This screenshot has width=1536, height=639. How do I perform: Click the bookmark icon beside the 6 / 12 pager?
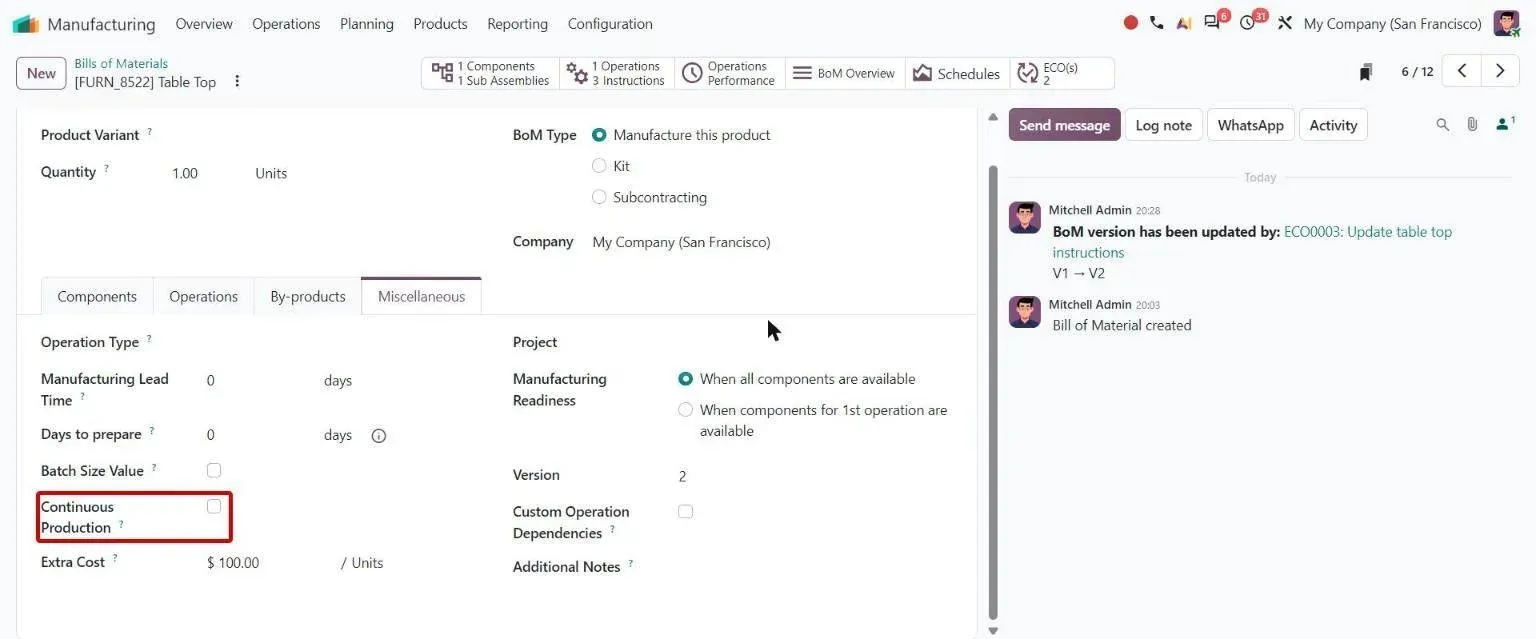pyautogui.click(x=1366, y=72)
